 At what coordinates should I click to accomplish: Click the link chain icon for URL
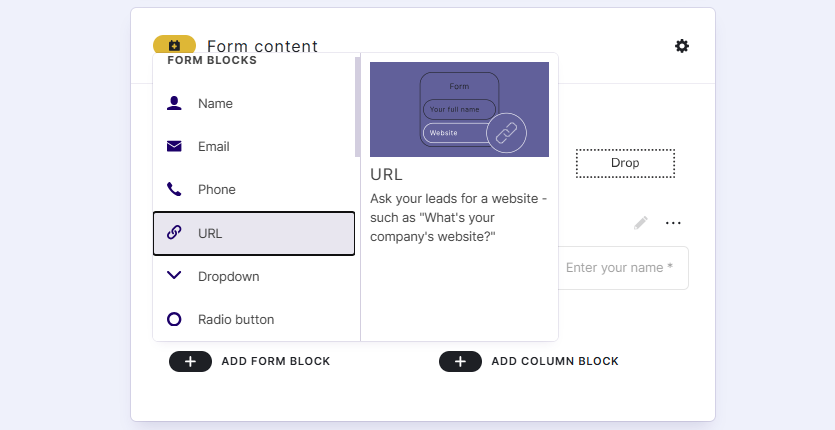pyautogui.click(x=174, y=233)
